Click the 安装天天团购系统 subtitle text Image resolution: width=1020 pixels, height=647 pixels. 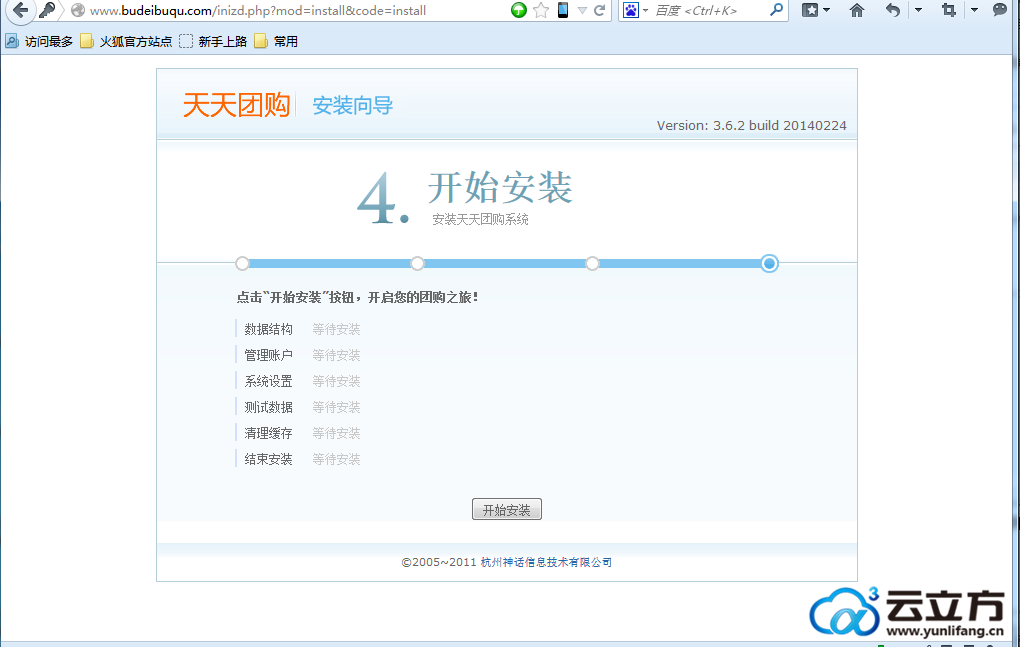480,220
